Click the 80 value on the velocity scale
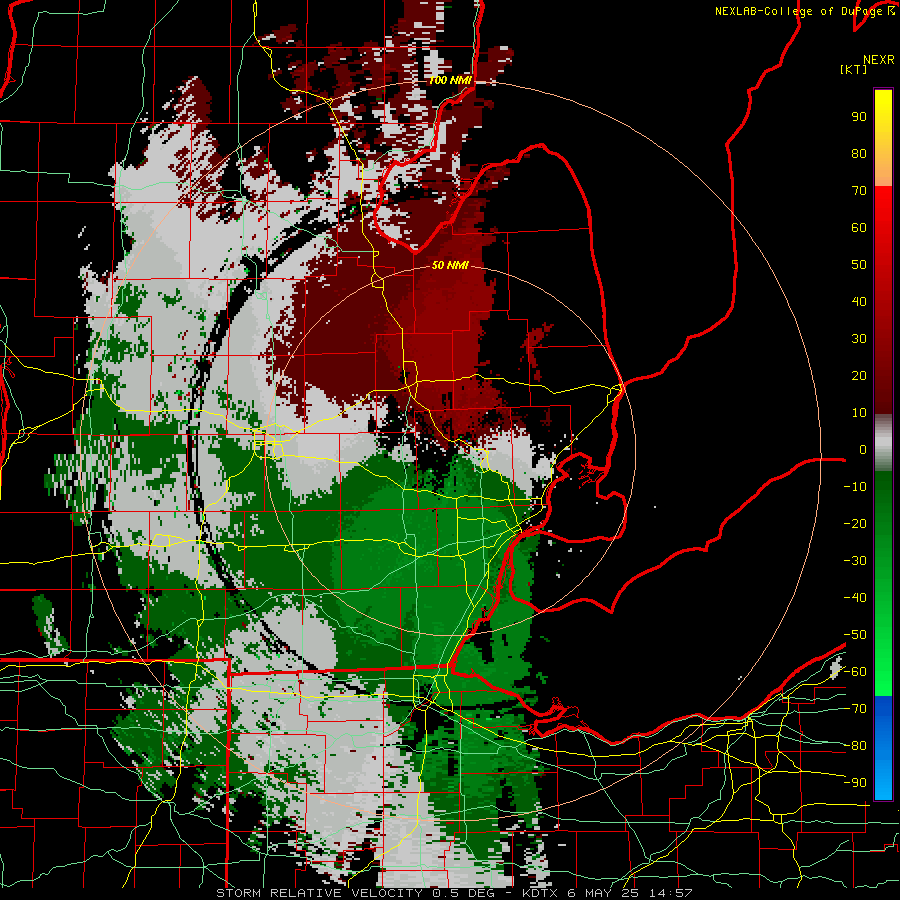This screenshot has height=900, width=900. [x=859, y=154]
